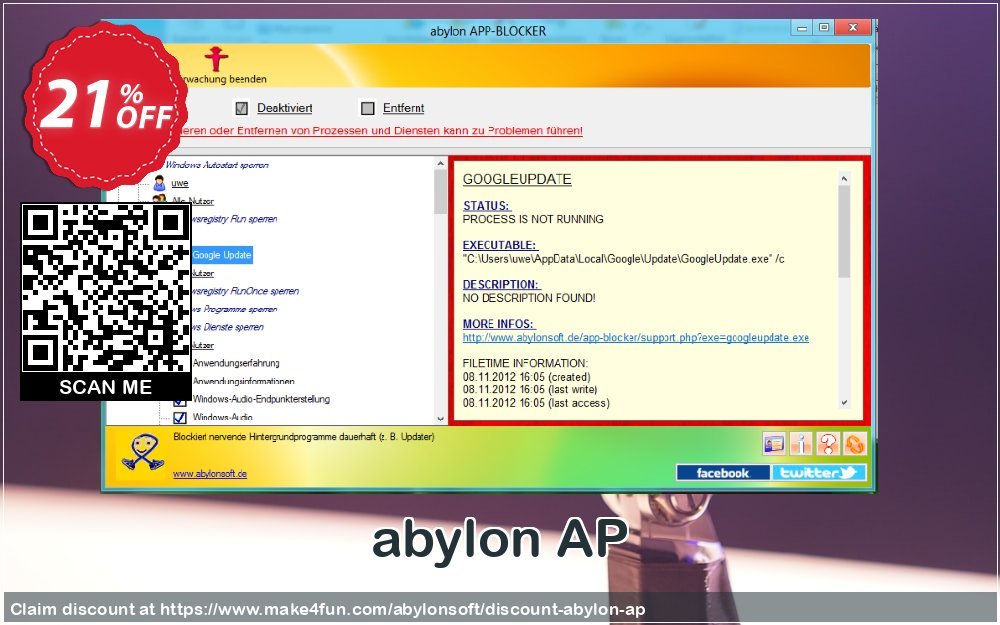The height and width of the screenshot is (625, 1000).
Task: Click the PROCESS IS NOT RUNNING text
Action: (533, 219)
